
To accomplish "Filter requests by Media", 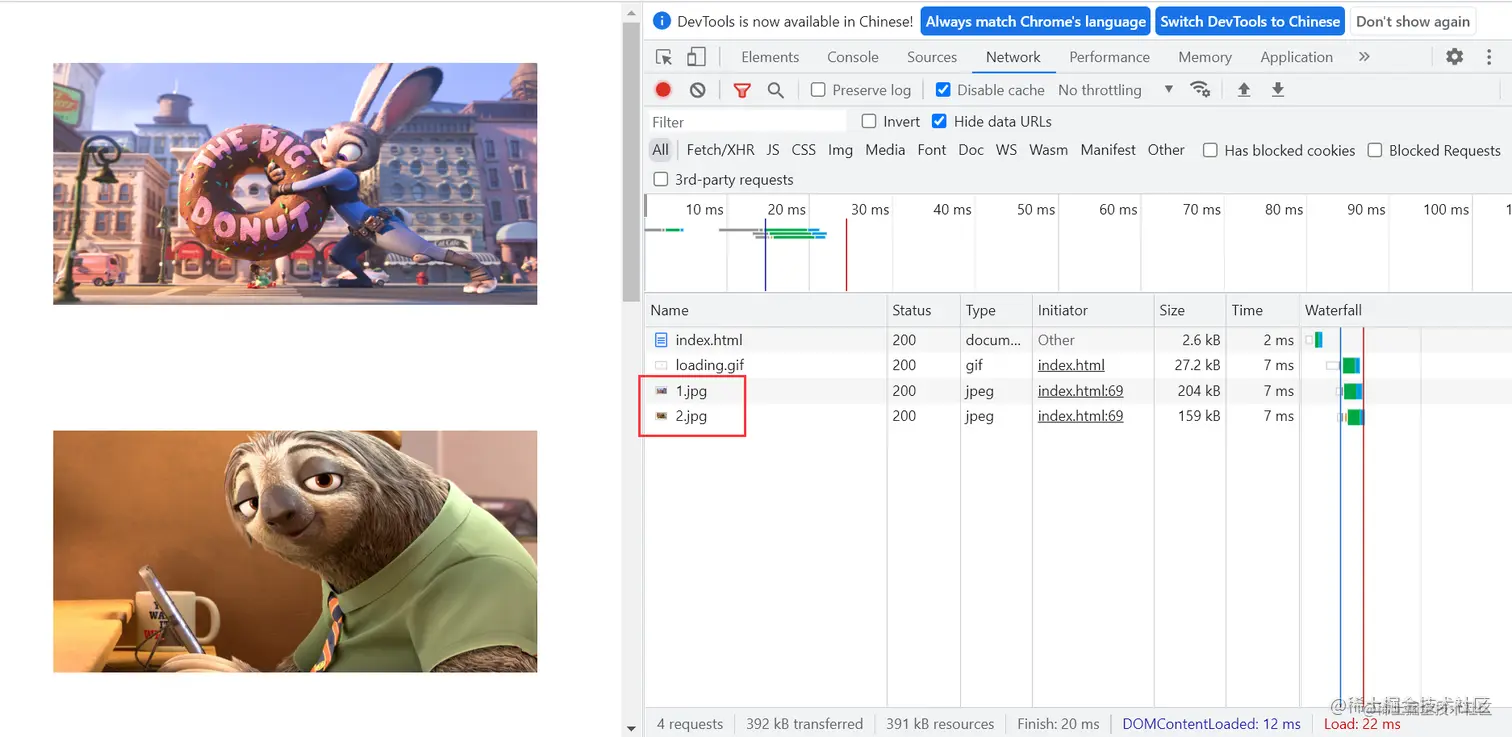I will click(885, 150).
